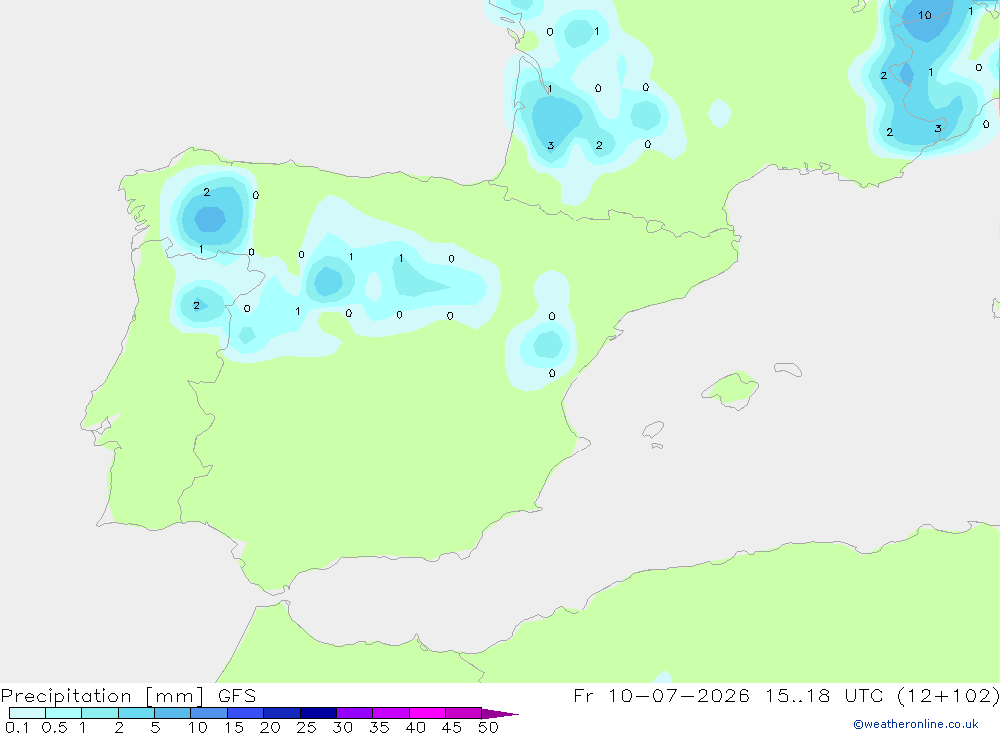The image size is (1000, 733).
Task: Click the 0.1–0.5 mm legend color swatch
Action: pyautogui.click(x=27, y=713)
